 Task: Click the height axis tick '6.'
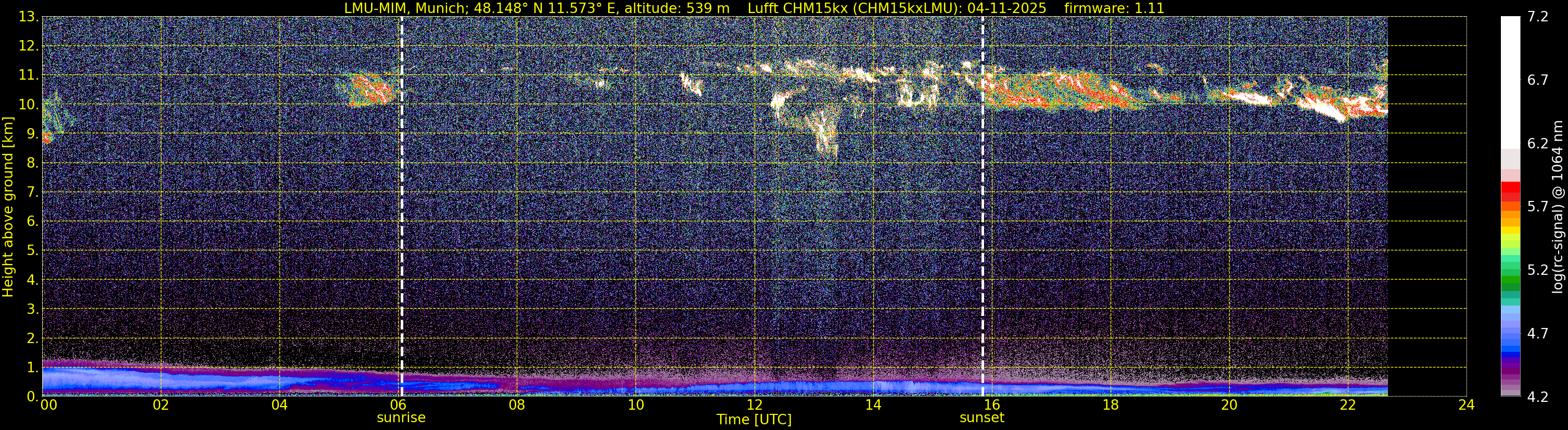click(32, 222)
